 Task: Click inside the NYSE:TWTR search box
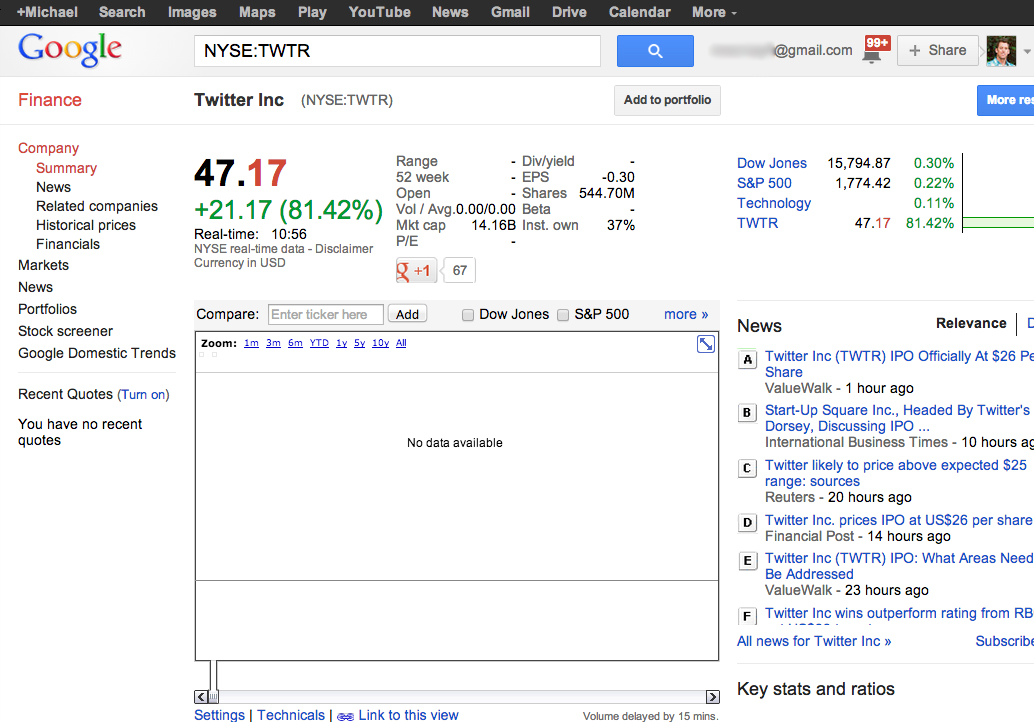coord(397,51)
